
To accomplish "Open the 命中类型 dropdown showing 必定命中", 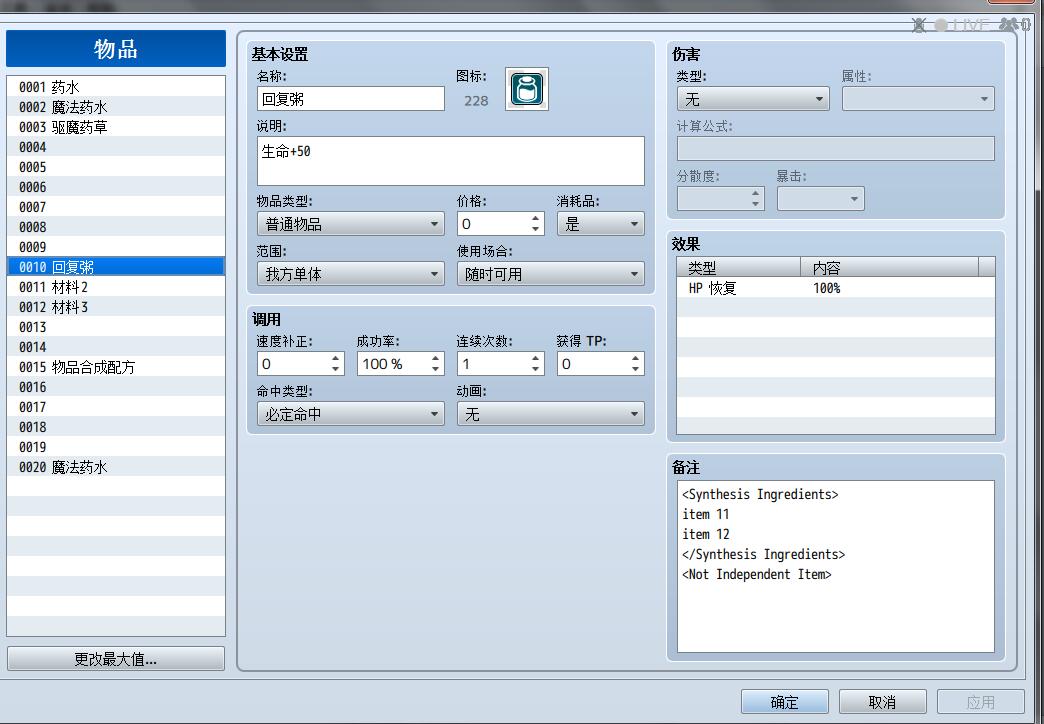I will point(350,414).
